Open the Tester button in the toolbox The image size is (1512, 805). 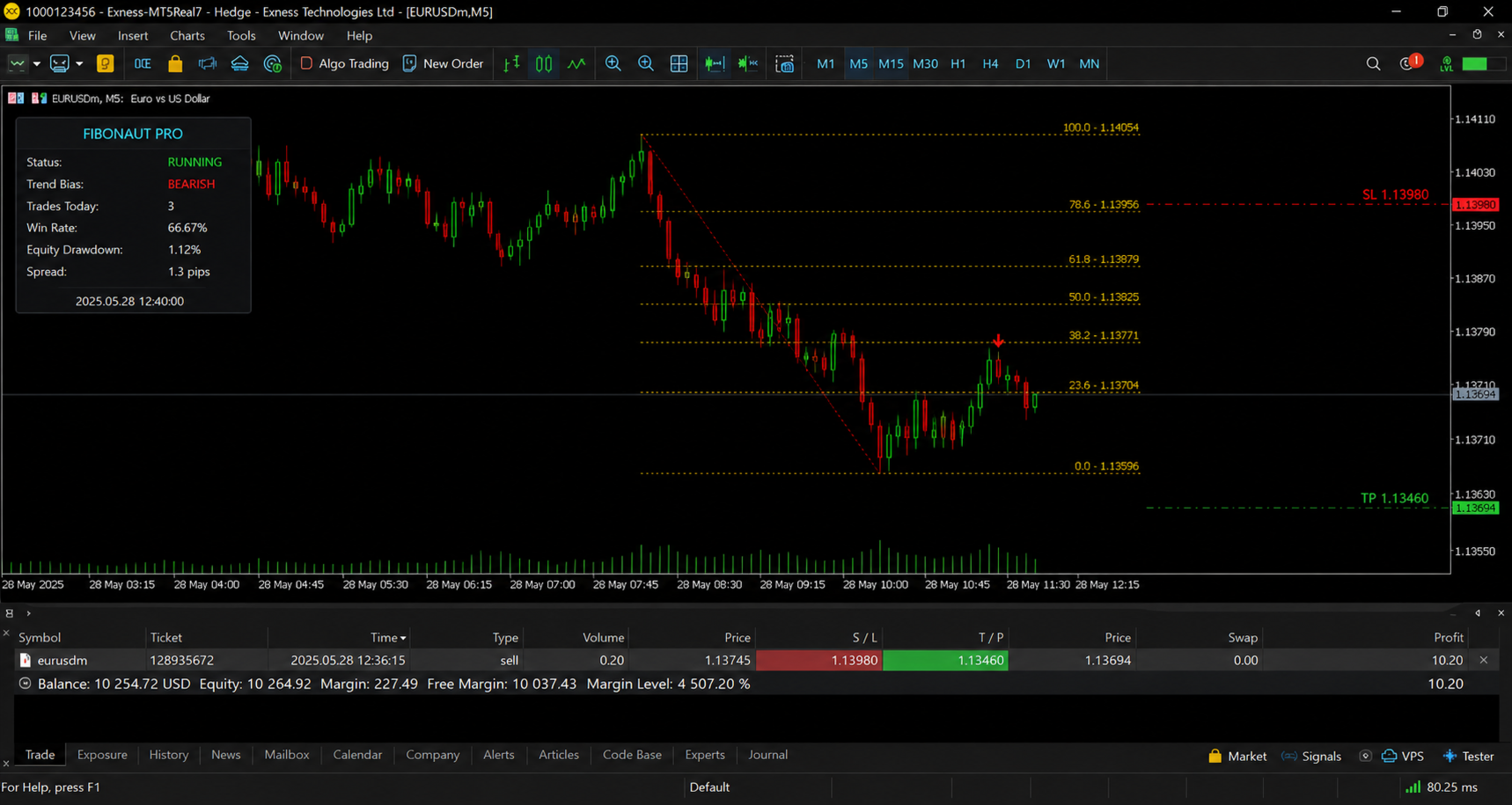click(x=1469, y=756)
